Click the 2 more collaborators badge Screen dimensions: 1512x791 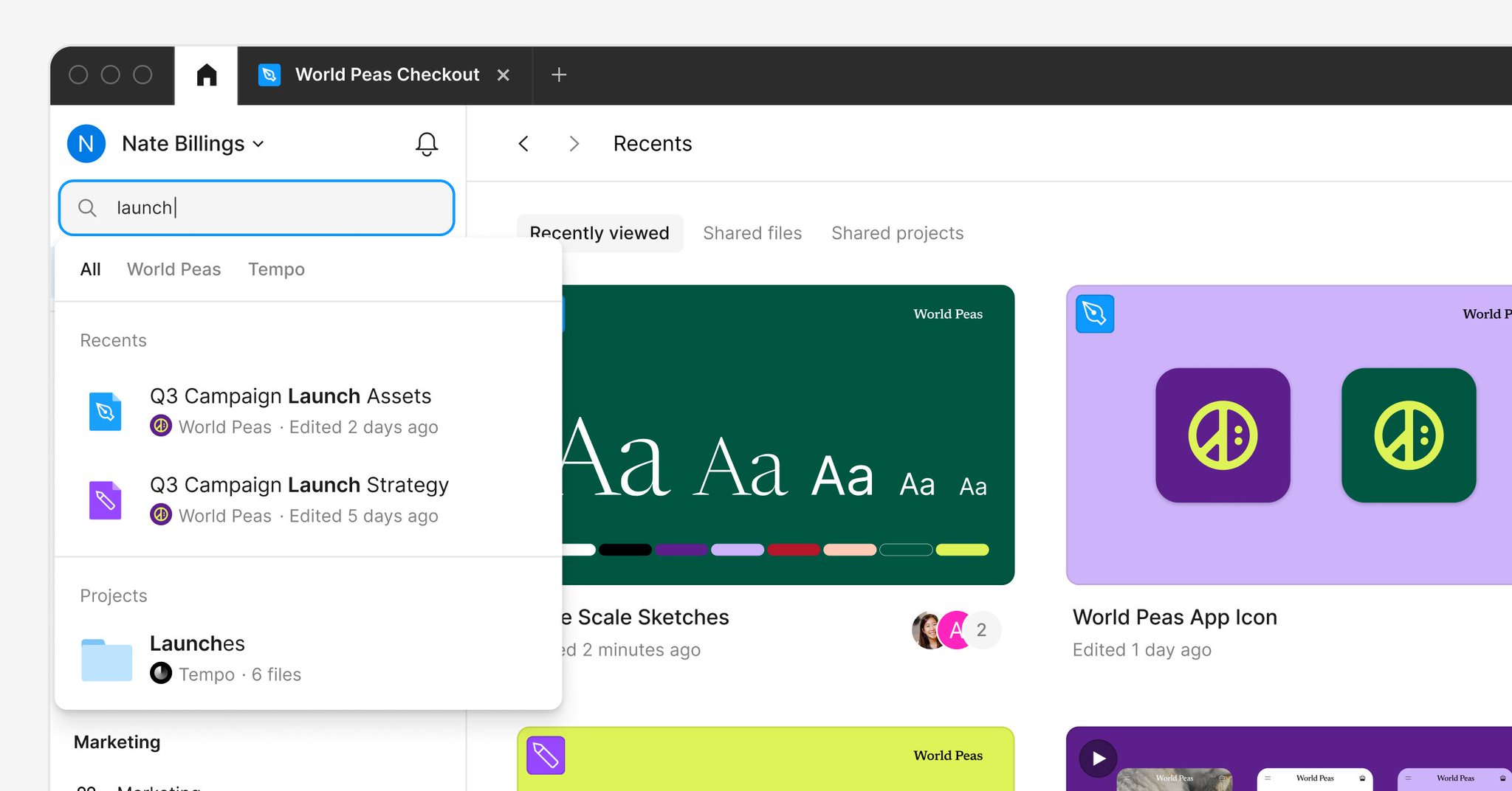pos(982,630)
